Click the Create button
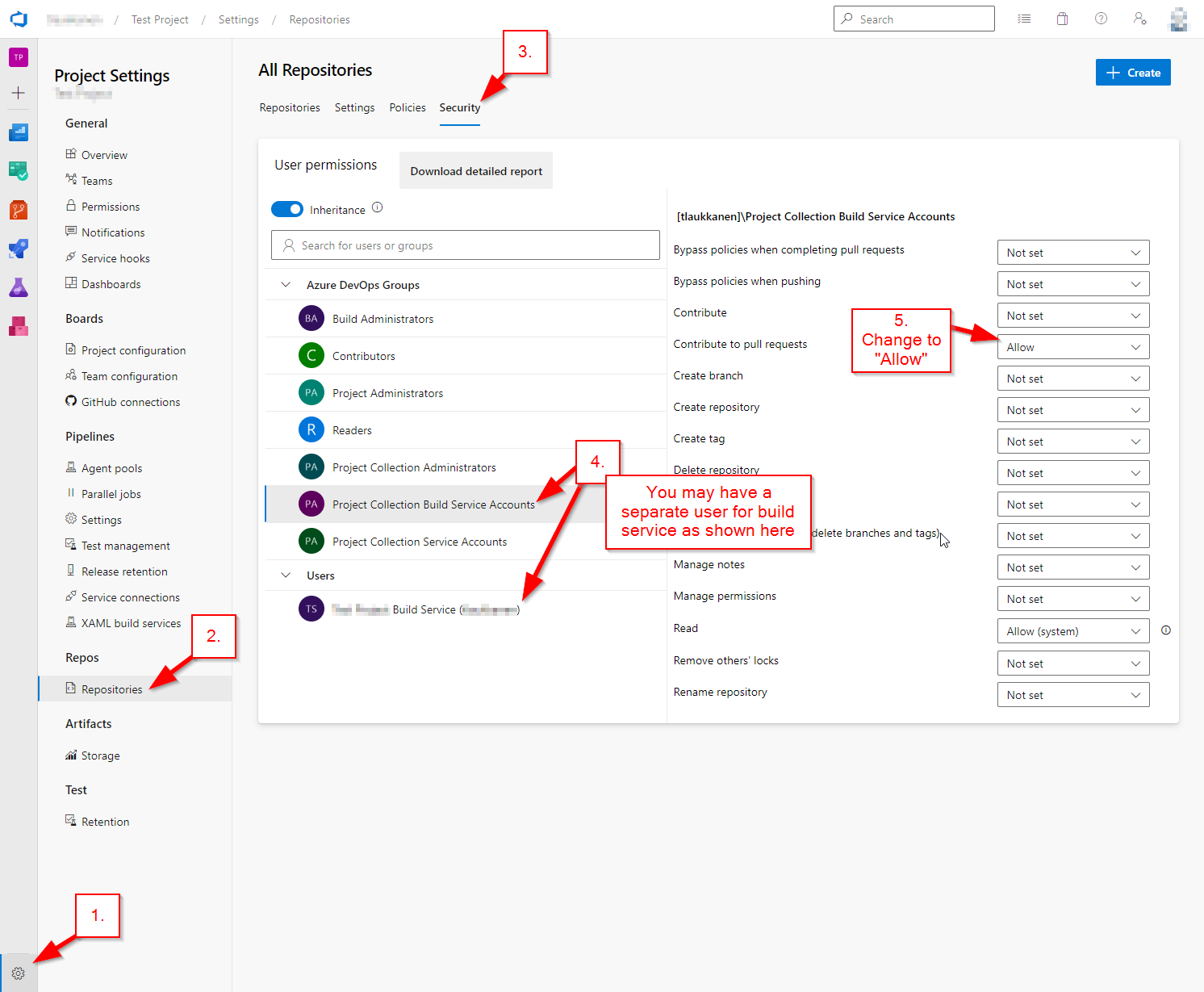This screenshot has width=1204, height=992. pyautogui.click(x=1132, y=73)
